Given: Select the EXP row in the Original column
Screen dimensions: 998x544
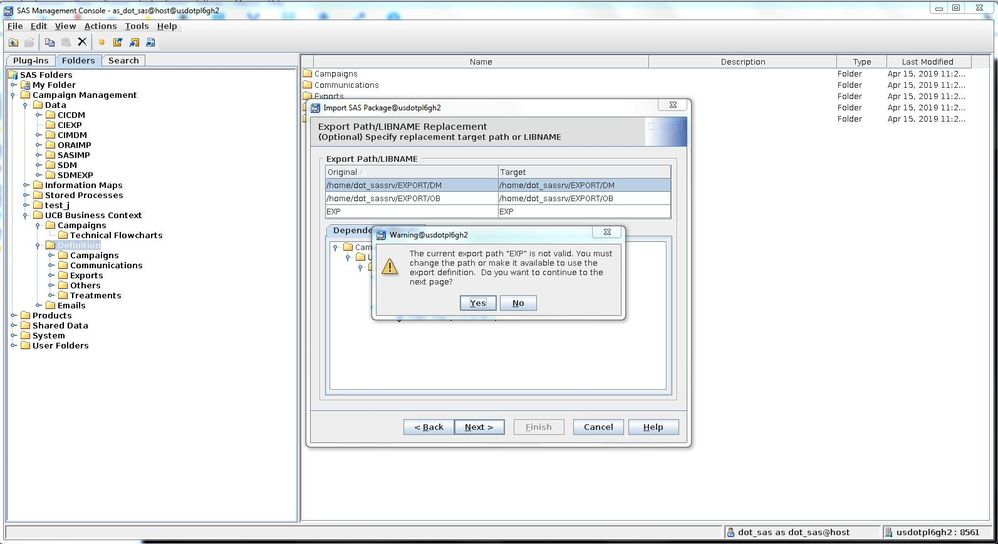Looking at the screenshot, I should [x=411, y=212].
